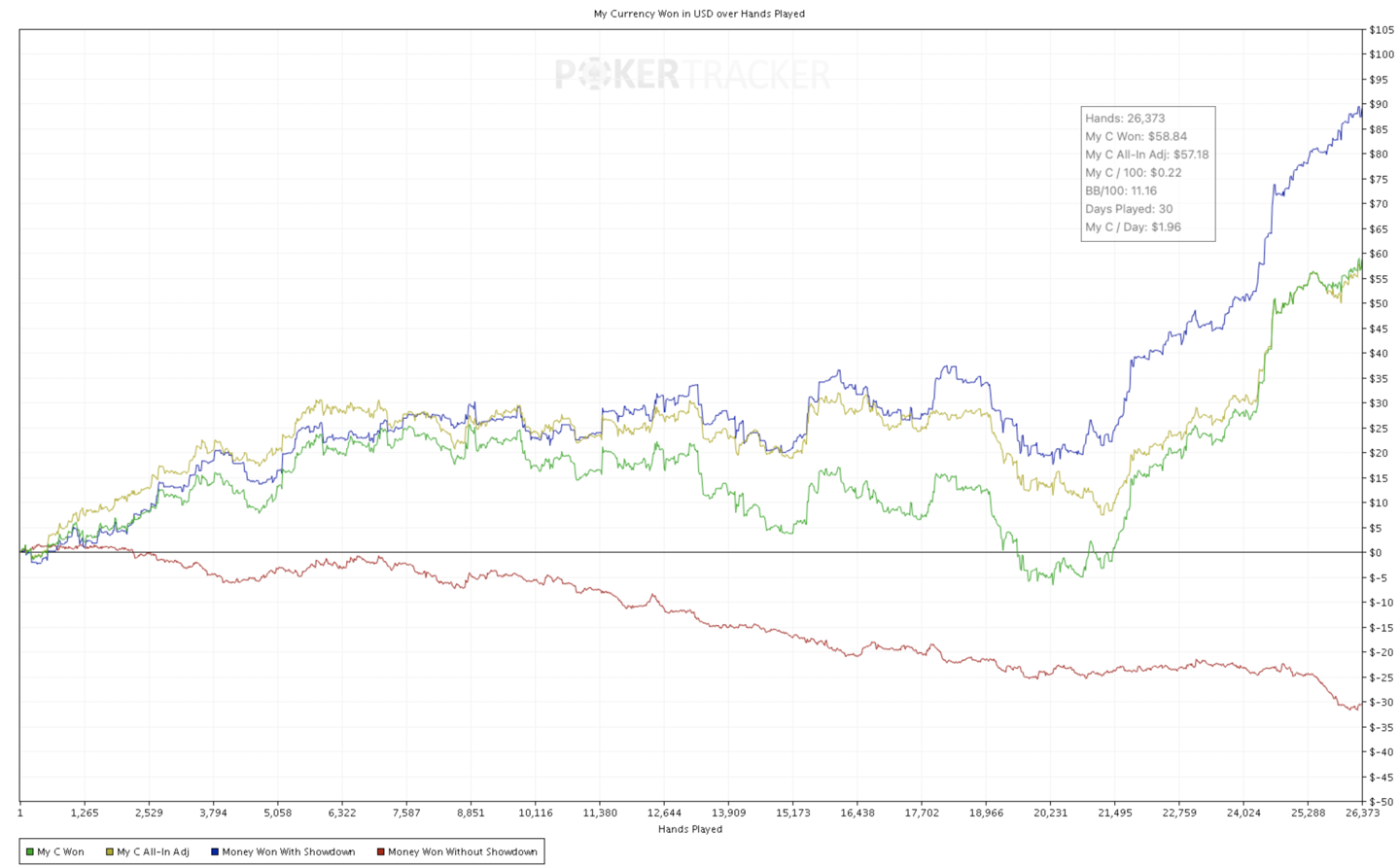Click the green My C Won legend swatch
The width and height of the screenshot is (1400, 868).
30,851
